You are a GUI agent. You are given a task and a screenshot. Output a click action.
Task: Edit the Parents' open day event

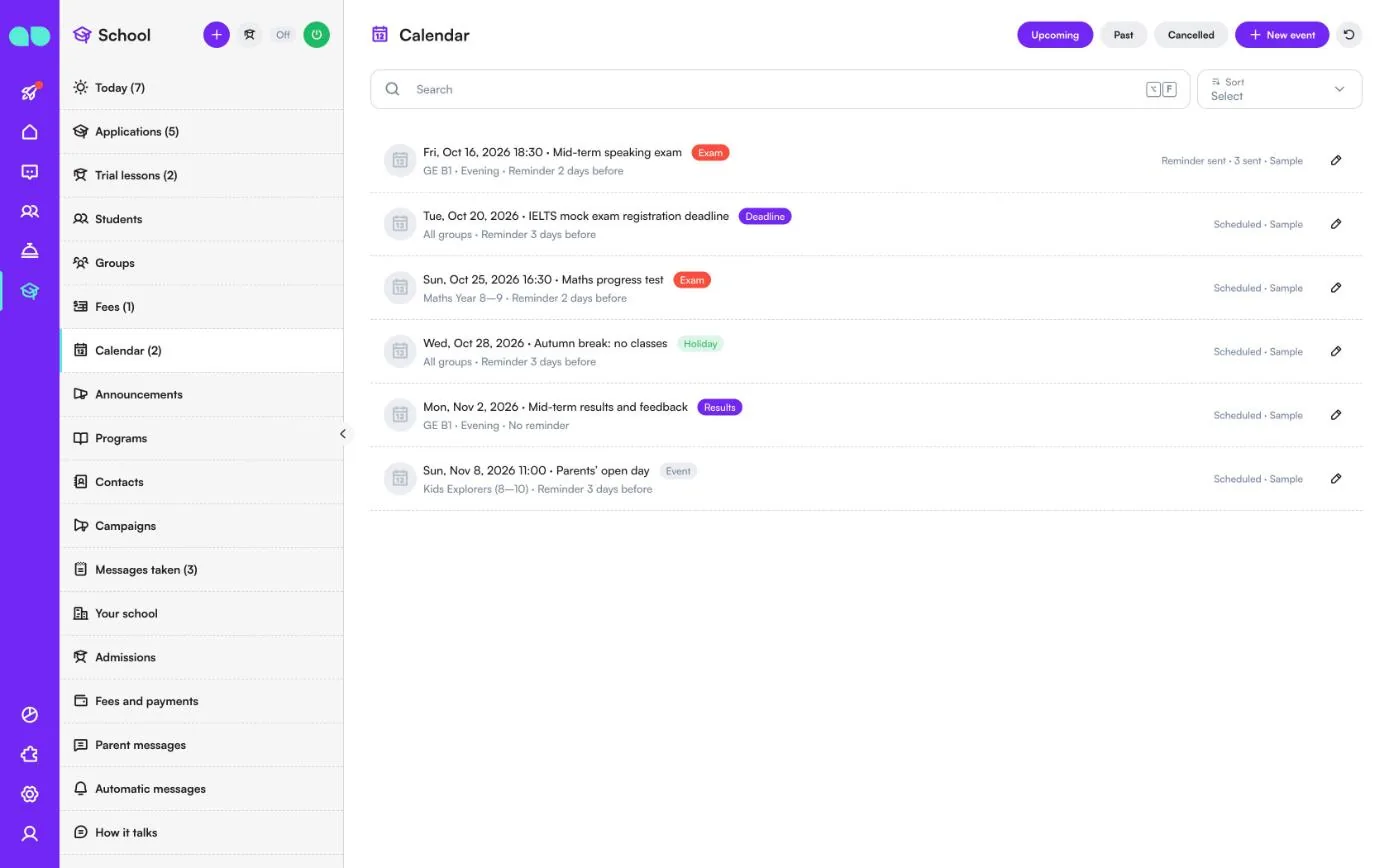[1336, 479]
